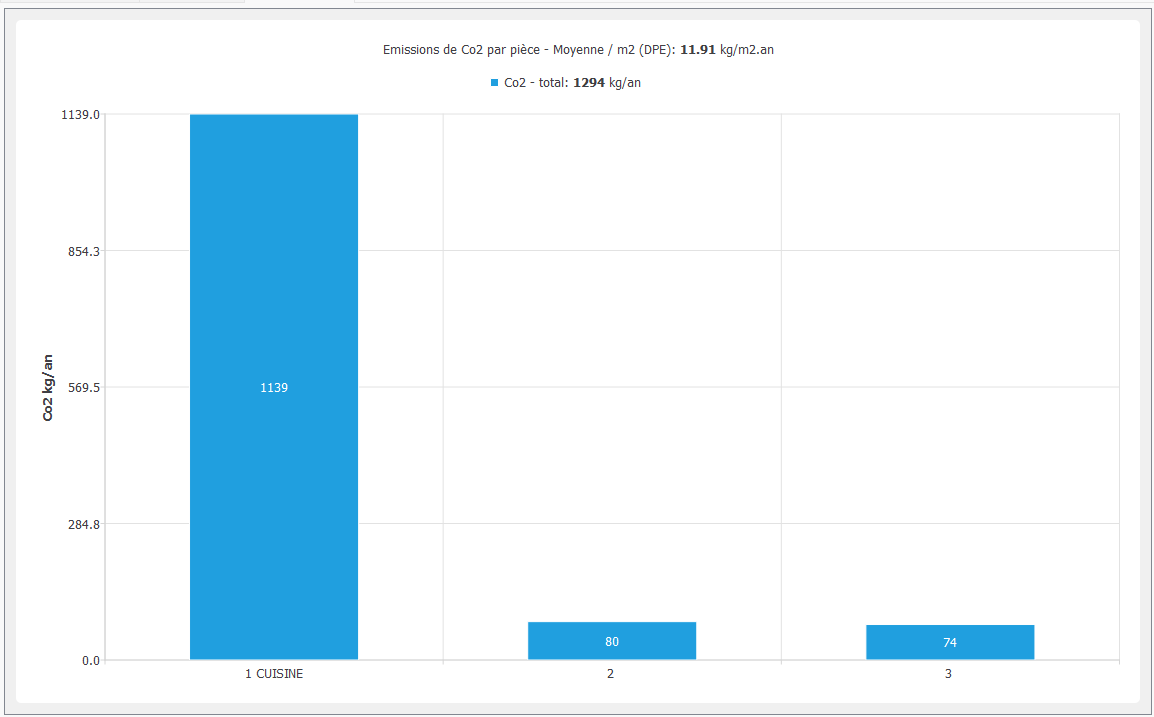Screen dimensions: 1154x717
Task: Click the 74 value label on the bar
Action: (x=949, y=643)
